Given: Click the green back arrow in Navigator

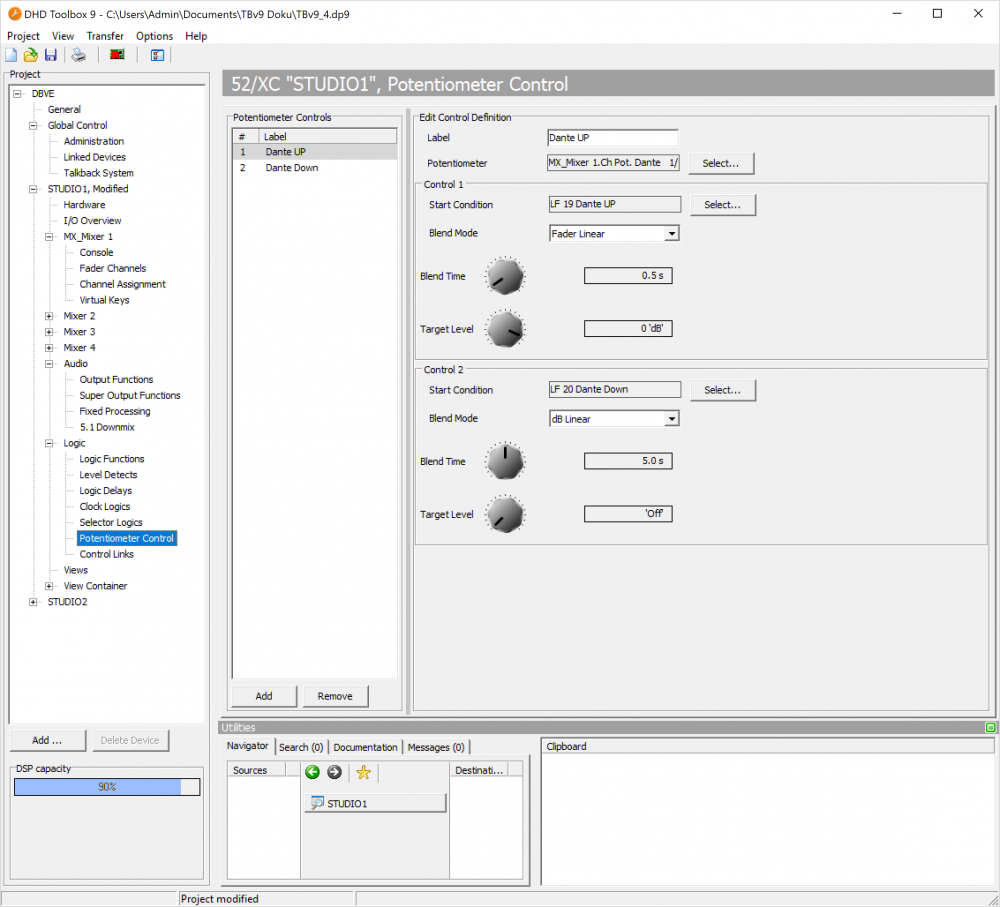Looking at the screenshot, I should click(x=313, y=772).
